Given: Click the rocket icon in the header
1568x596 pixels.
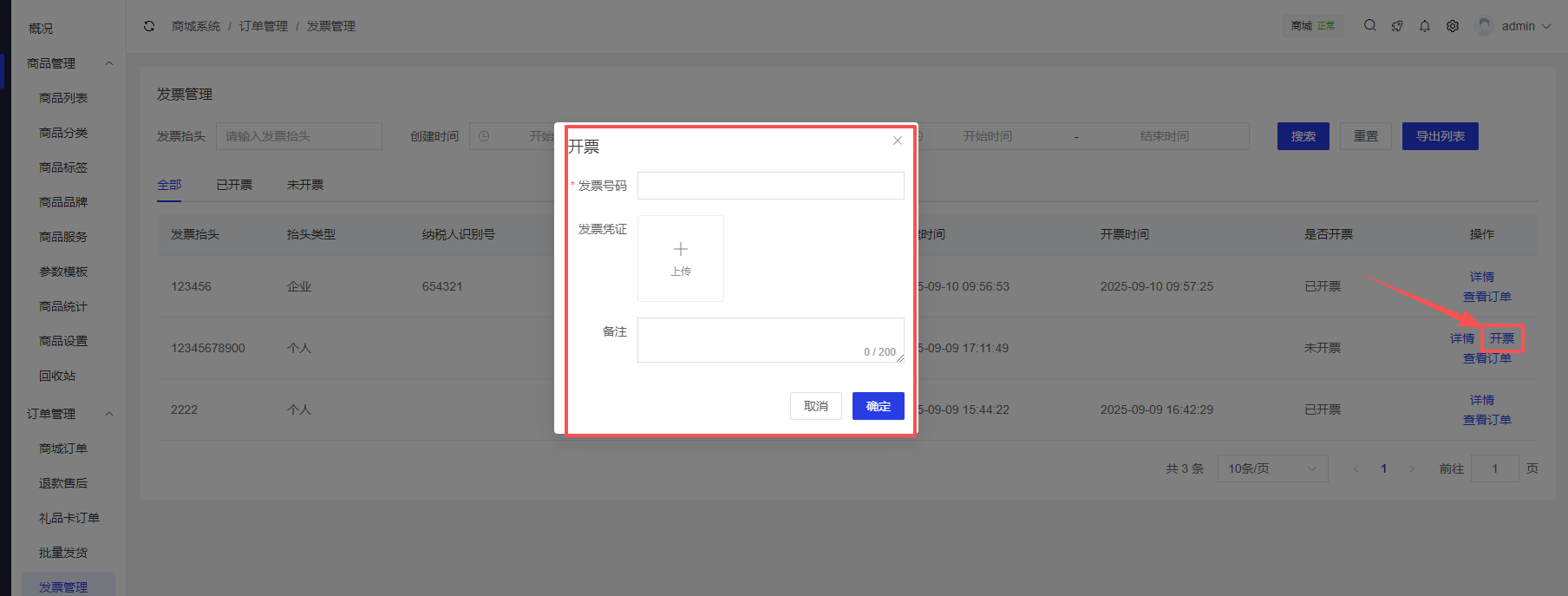Looking at the screenshot, I should click(x=1397, y=26).
